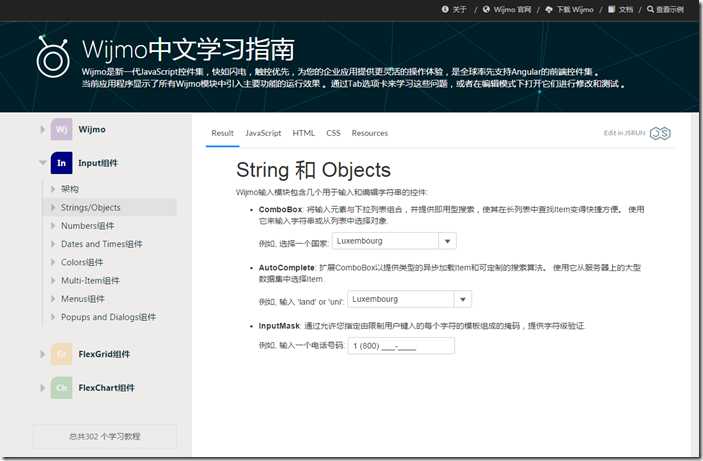Click the search icon beside 查看示例
The height and width of the screenshot is (461, 703).
coord(651,9)
